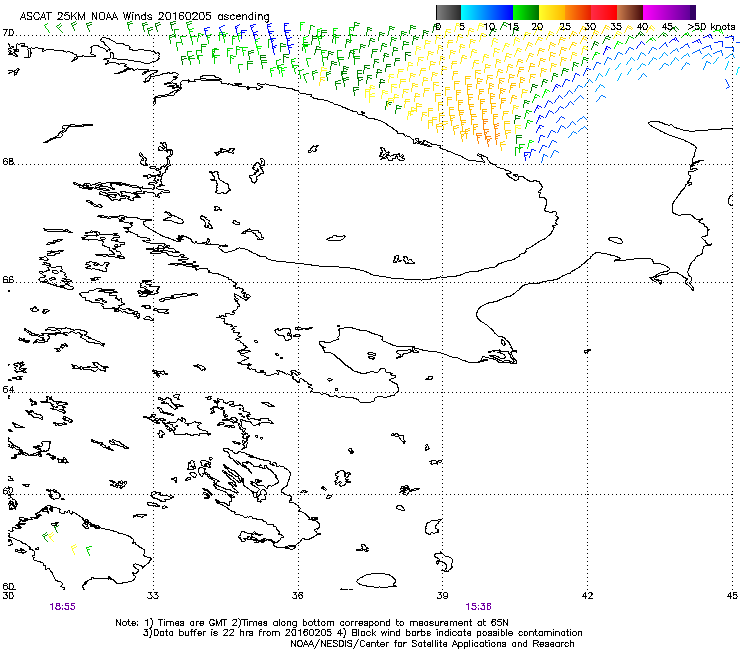Click the purple pass time '18:55'
Screen dimensions: 740x650
coord(62,607)
